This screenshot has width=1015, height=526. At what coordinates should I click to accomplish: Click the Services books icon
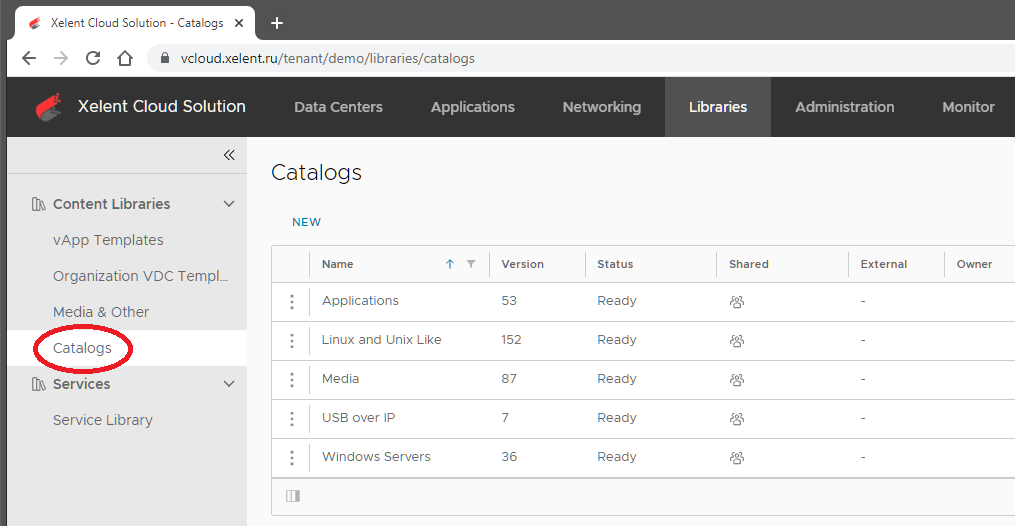38,384
